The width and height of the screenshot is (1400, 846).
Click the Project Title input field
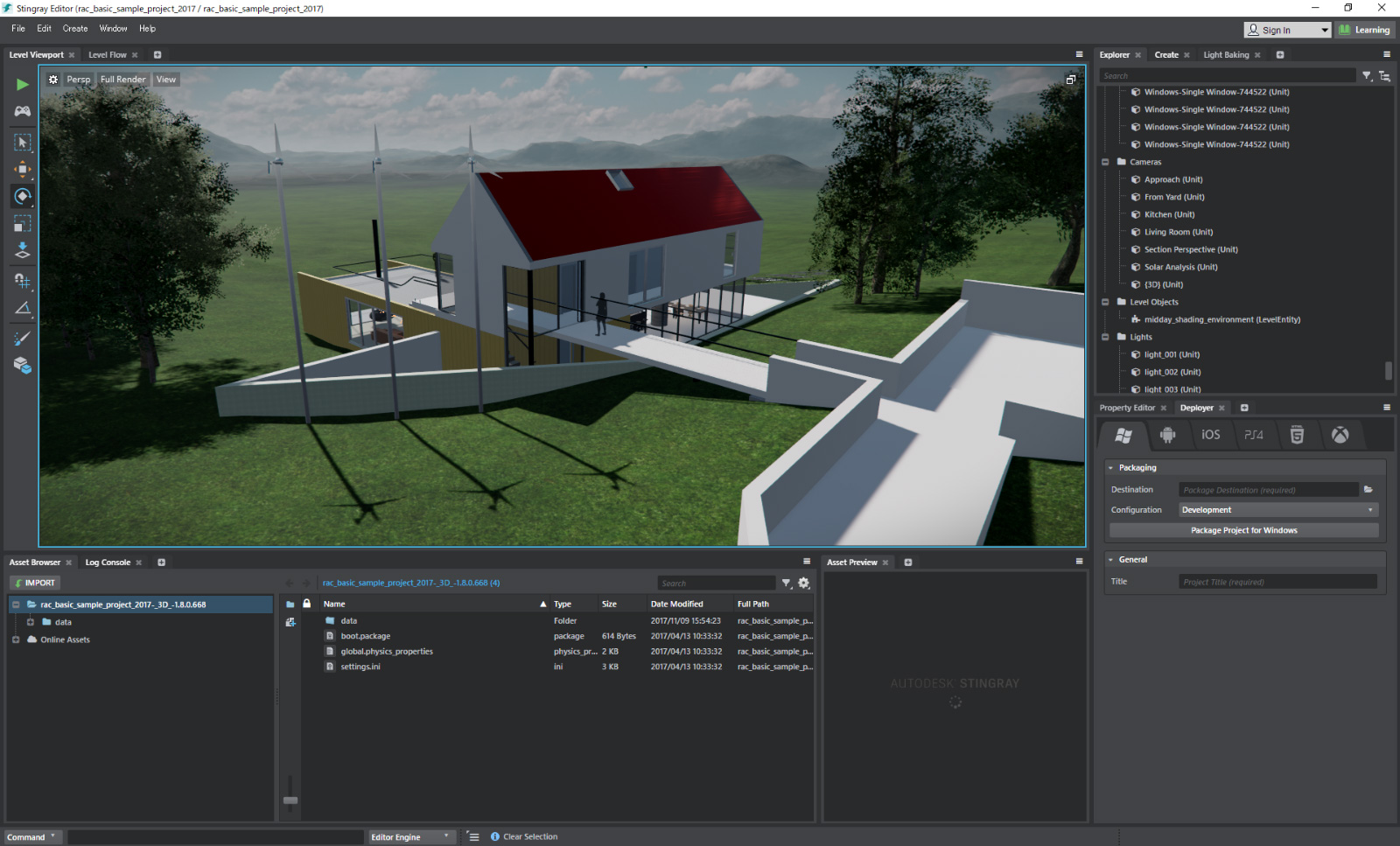[x=1277, y=582]
